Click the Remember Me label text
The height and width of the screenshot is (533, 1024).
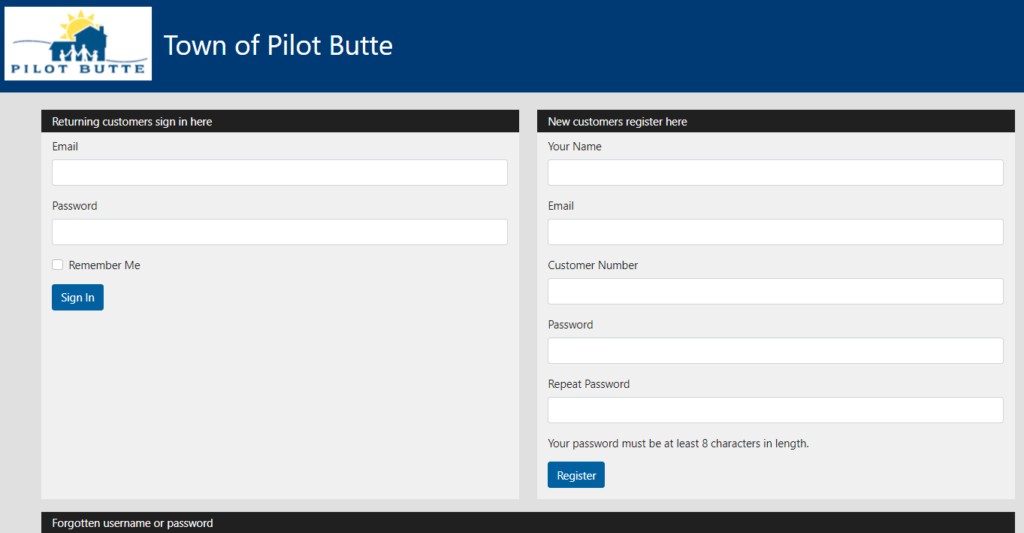coord(104,265)
